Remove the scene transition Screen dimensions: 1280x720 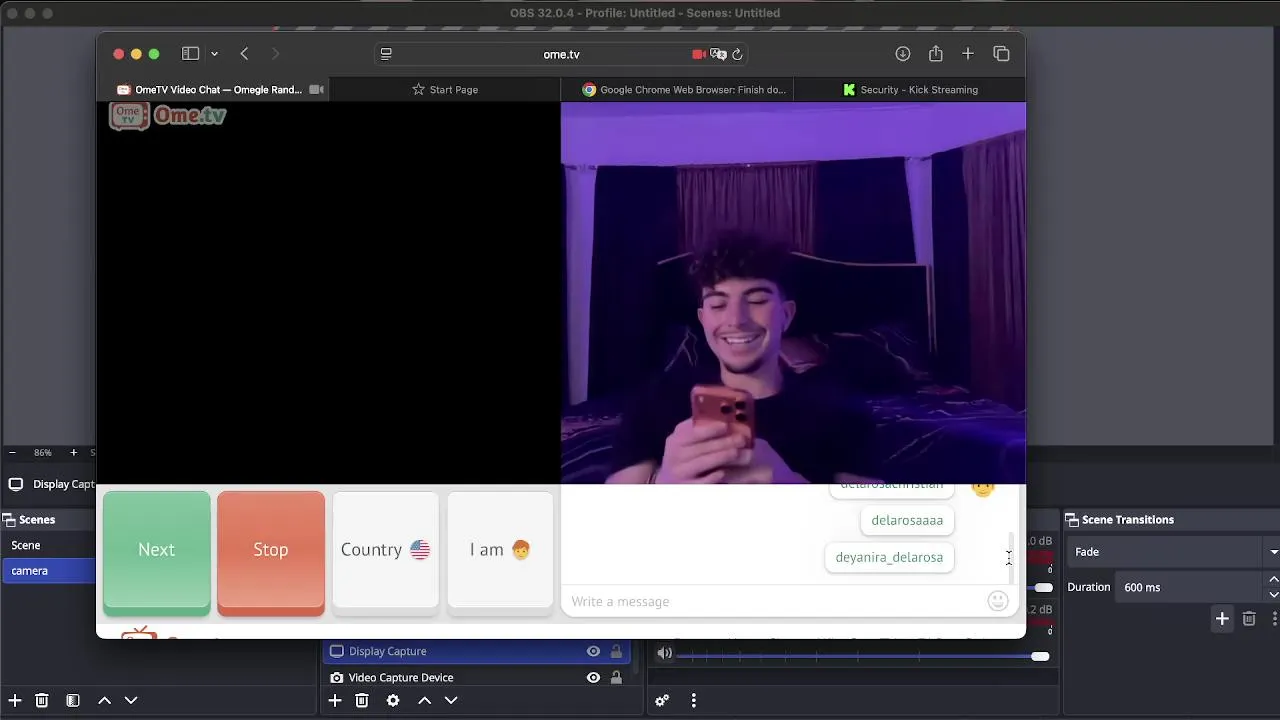(x=1249, y=619)
